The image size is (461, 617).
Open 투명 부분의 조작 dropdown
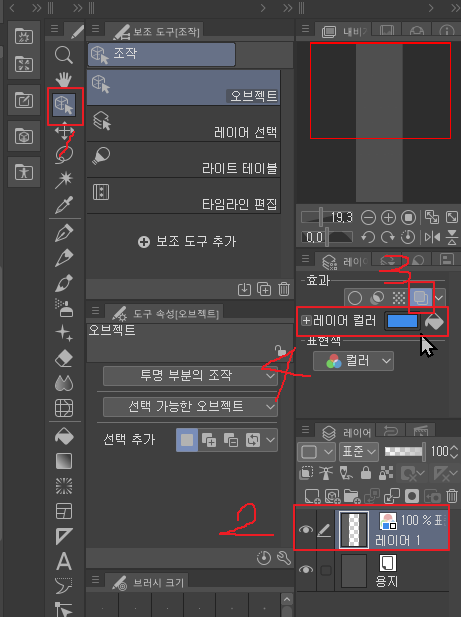click(x=190, y=375)
